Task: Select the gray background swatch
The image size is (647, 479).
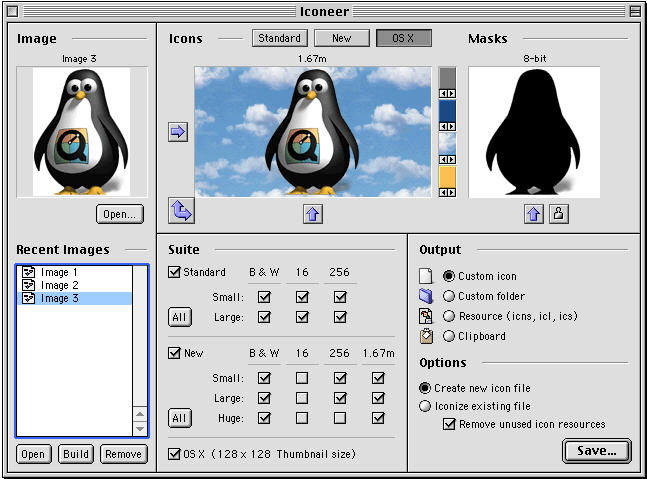Action: (447, 78)
